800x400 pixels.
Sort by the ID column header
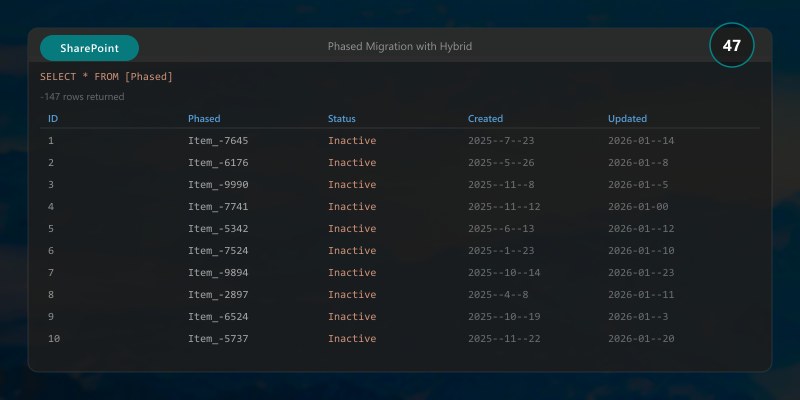(x=53, y=118)
